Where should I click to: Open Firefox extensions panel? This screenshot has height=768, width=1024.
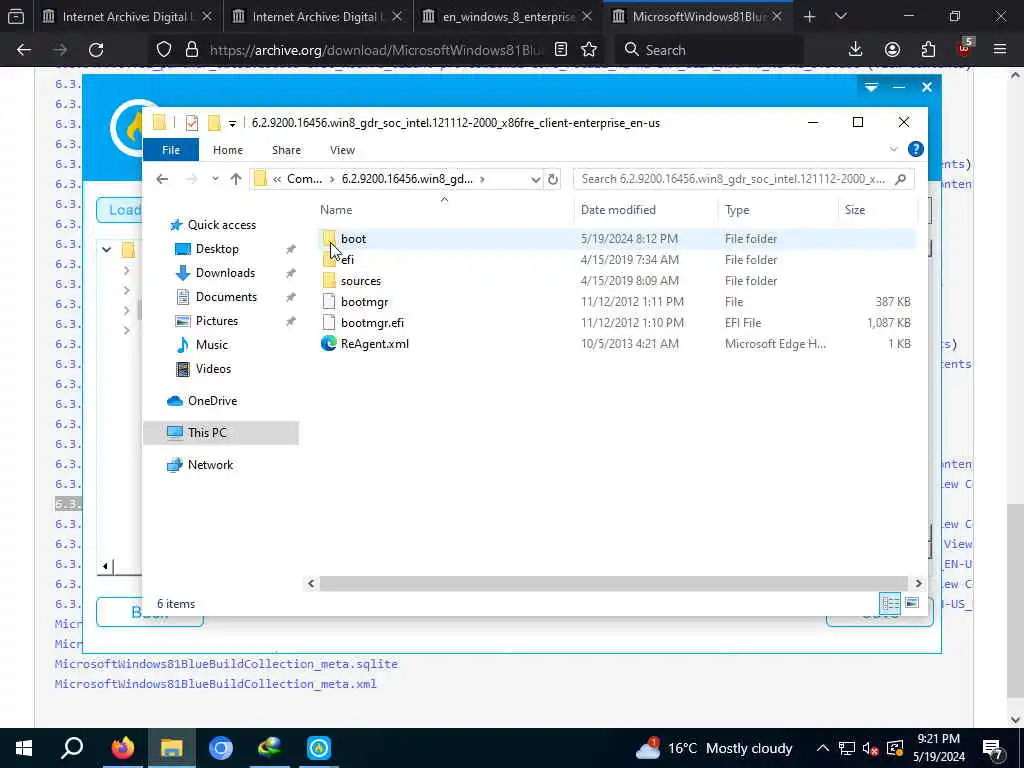pos(928,50)
